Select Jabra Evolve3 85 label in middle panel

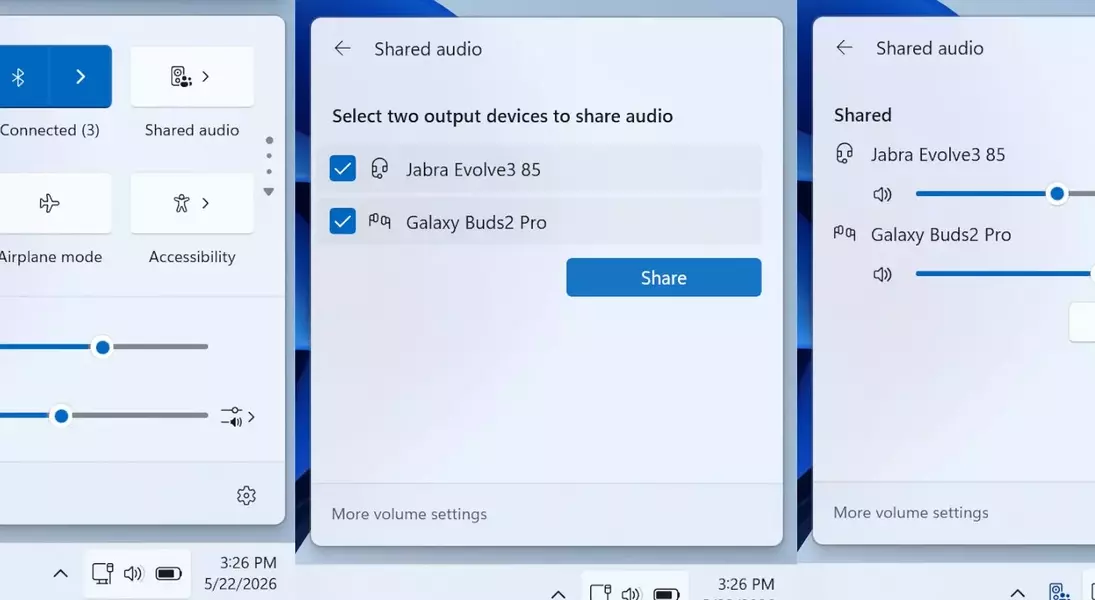click(473, 169)
